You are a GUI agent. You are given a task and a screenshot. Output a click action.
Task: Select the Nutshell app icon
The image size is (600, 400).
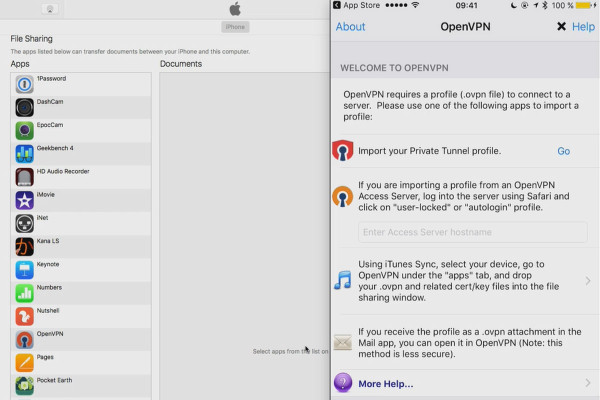[x=24, y=317]
